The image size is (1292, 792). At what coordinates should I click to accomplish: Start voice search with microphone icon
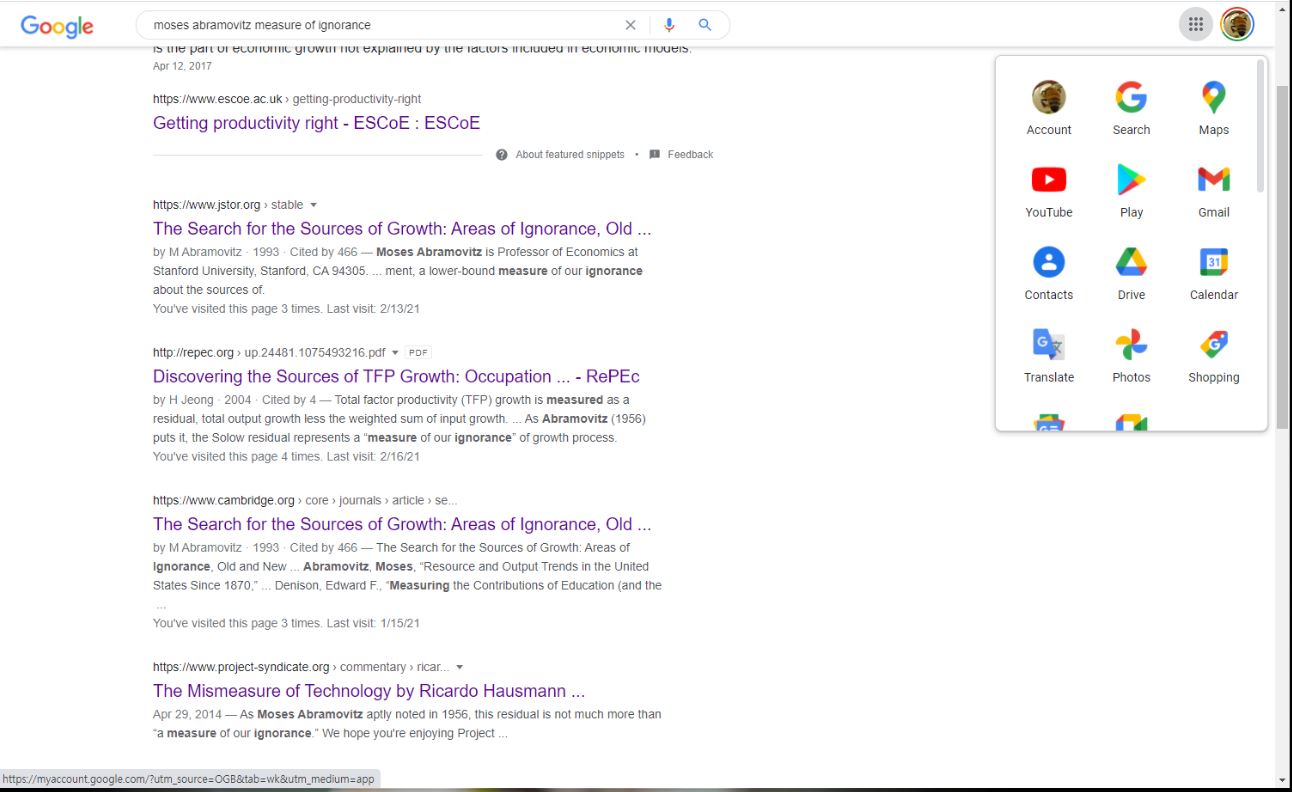[669, 25]
